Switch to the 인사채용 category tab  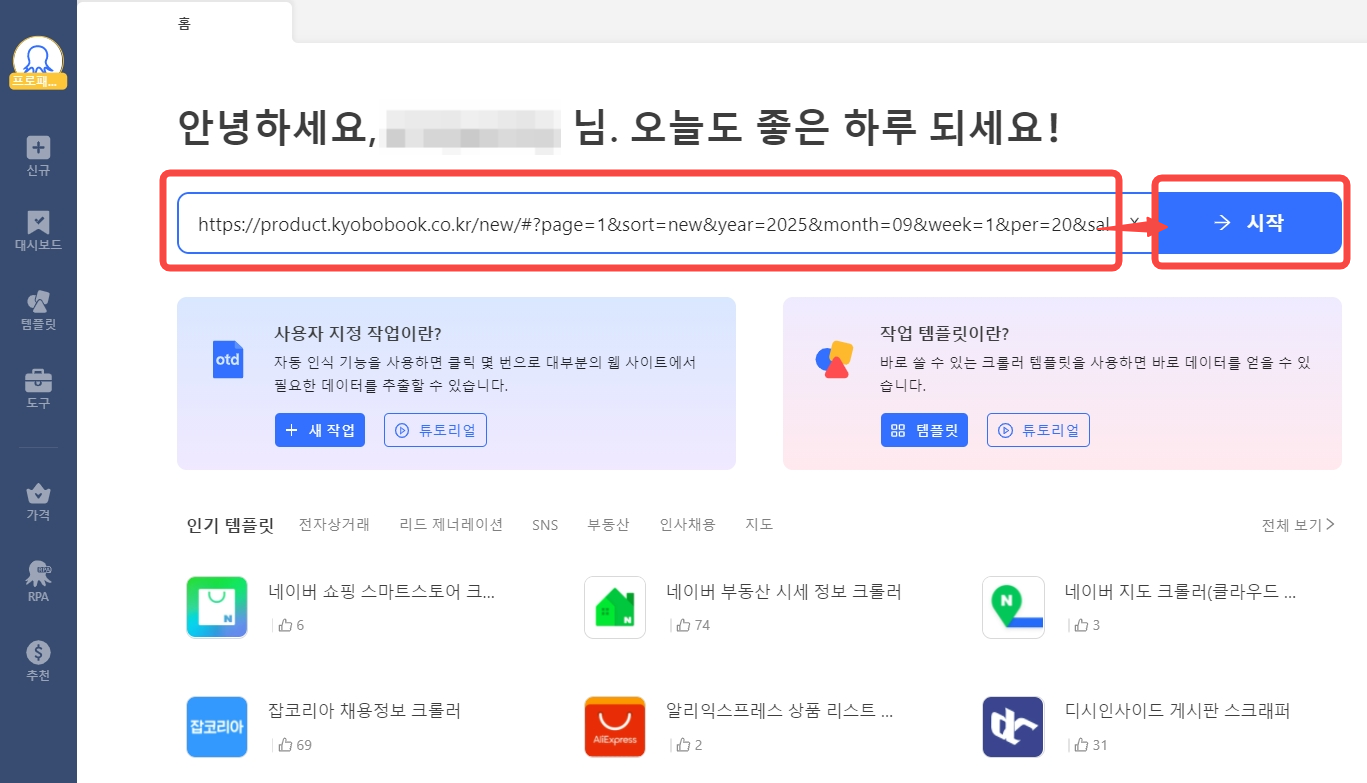pos(687,525)
